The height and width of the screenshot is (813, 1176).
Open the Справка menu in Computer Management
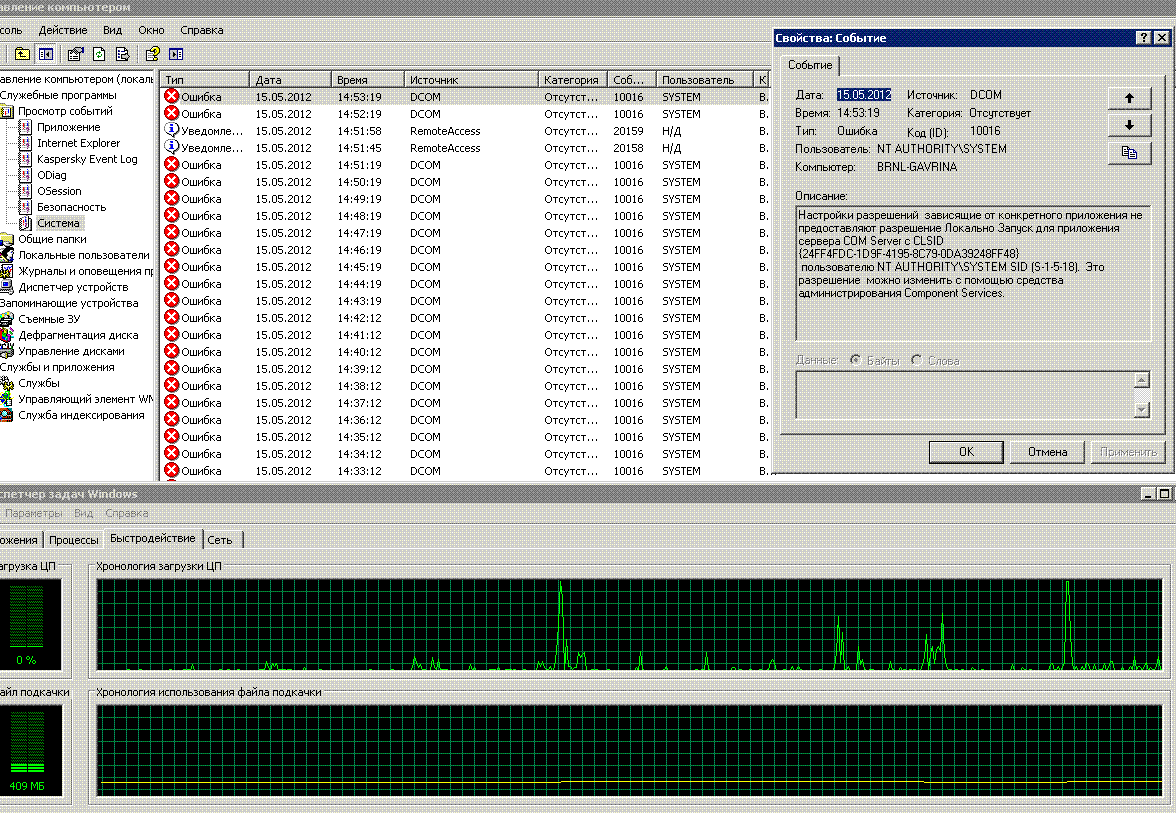pos(202,30)
